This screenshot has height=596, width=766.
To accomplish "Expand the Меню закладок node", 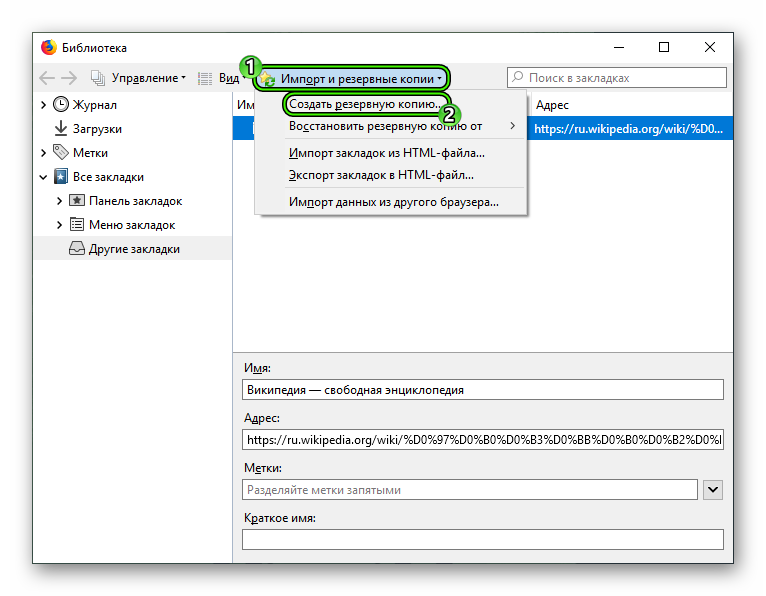I will click(60, 225).
